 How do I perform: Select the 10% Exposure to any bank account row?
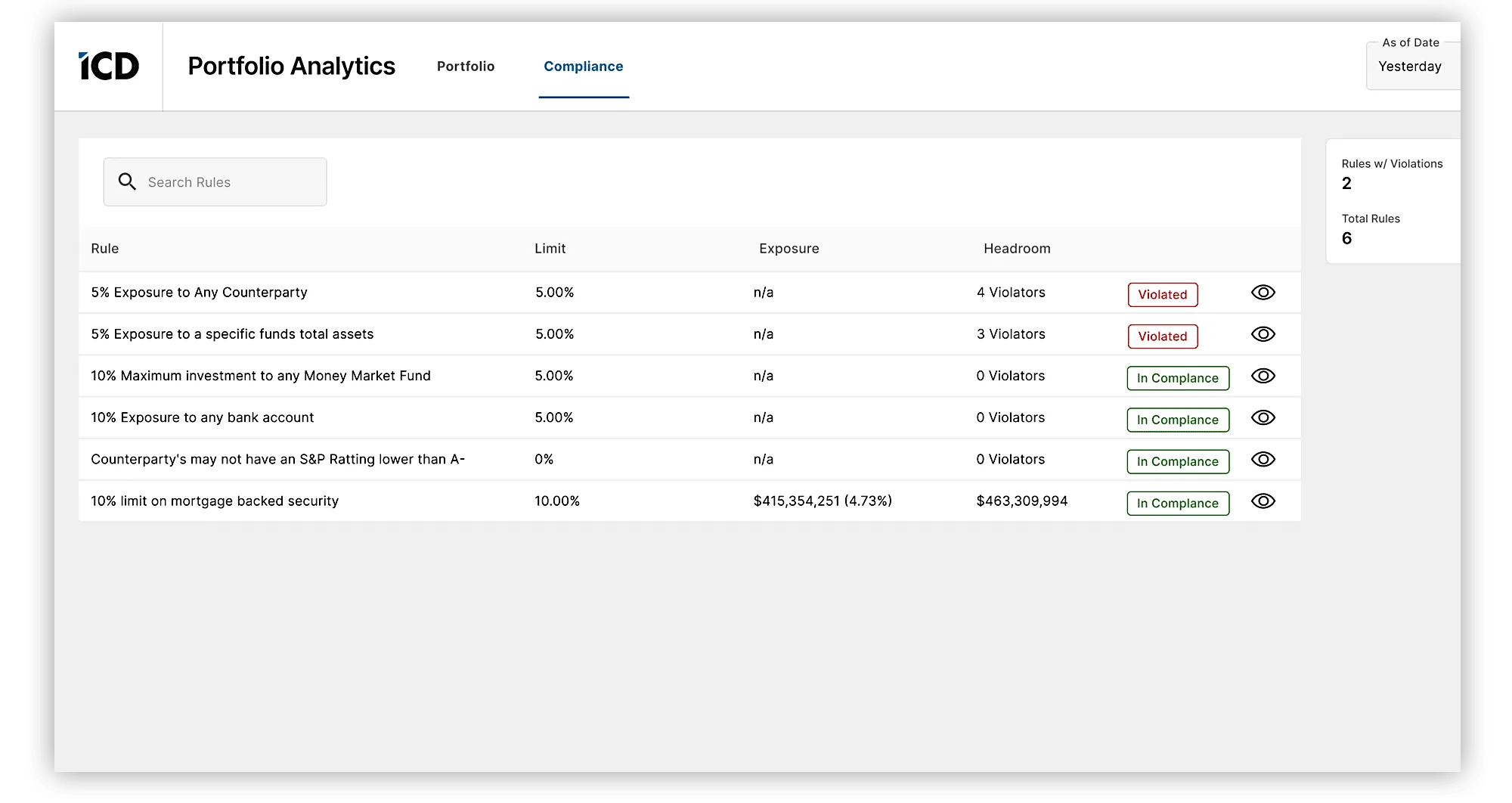pos(203,417)
